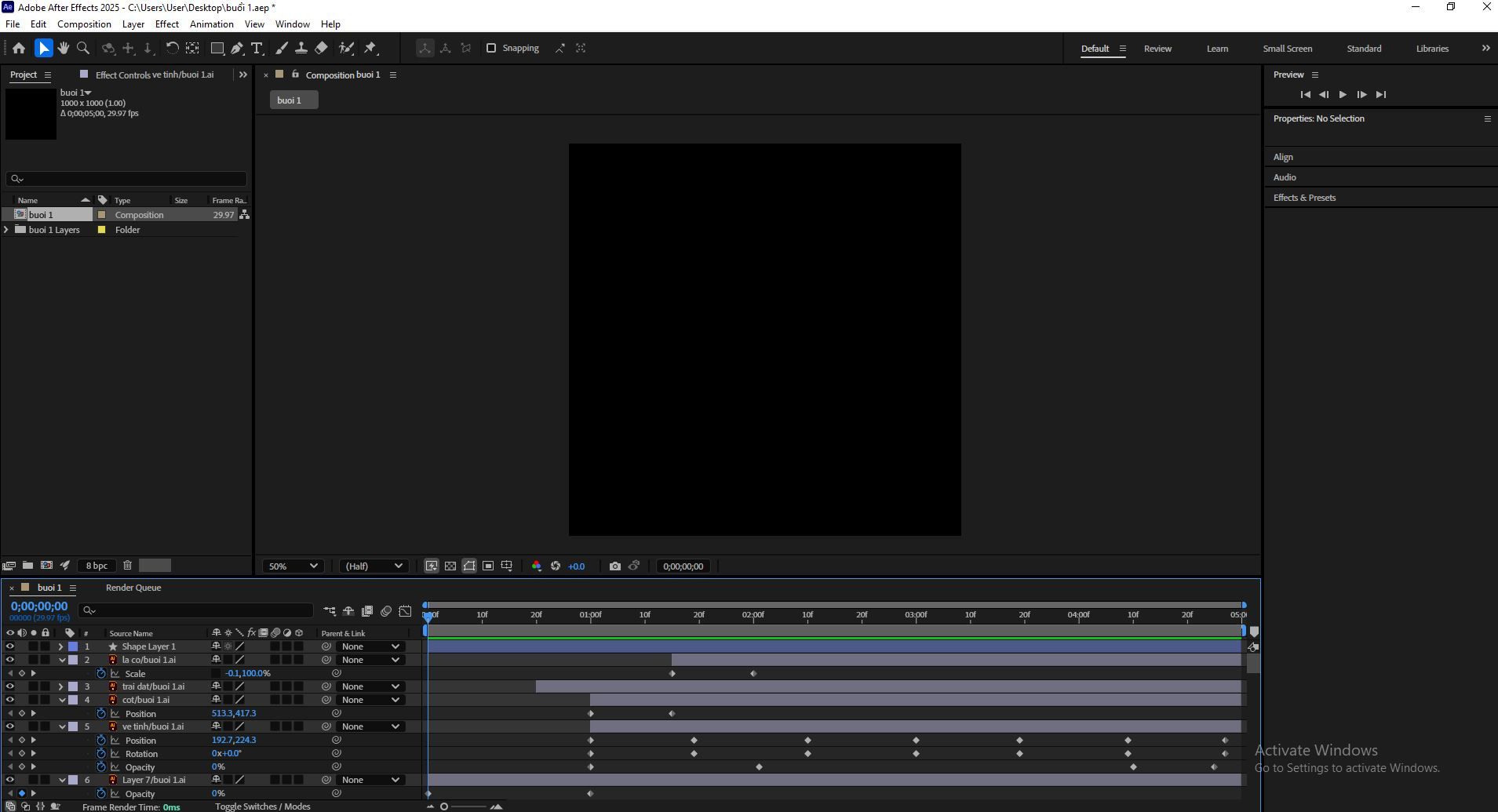Click the play button in Preview panel
Image resolution: width=1498 pixels, height=812 pixels.
point(1343,94)
